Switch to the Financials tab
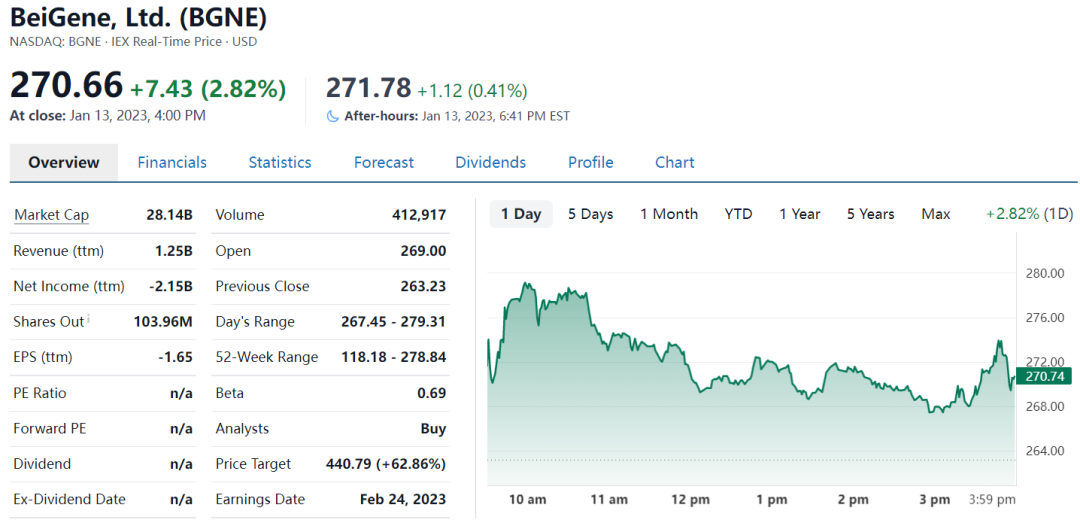This screenshot has height=529, width=1080. [172, 162]
